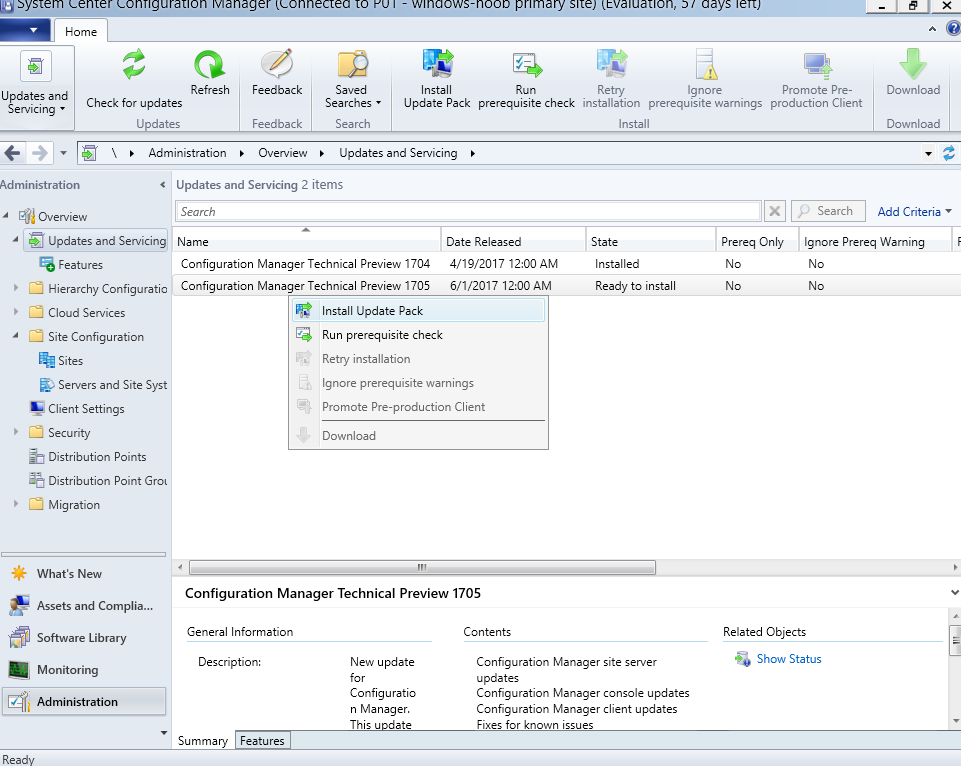961x766 pixels.
Task: Click Ignore prerequisite warnings ribbon icon
Action: pos(705,64)
